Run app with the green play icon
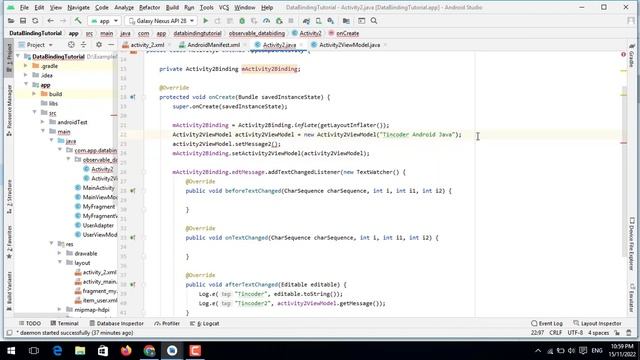 [206, 21]
